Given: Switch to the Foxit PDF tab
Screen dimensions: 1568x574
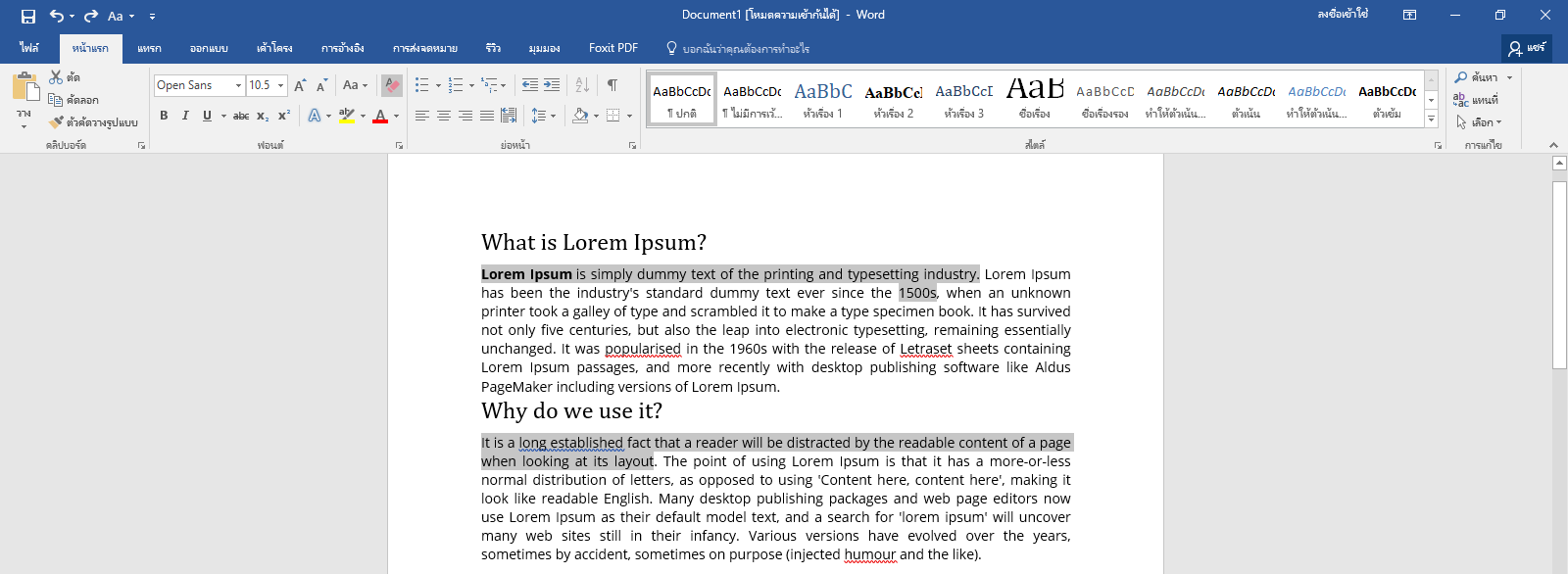Looking at the screenshot, I should tap(613, 48).
